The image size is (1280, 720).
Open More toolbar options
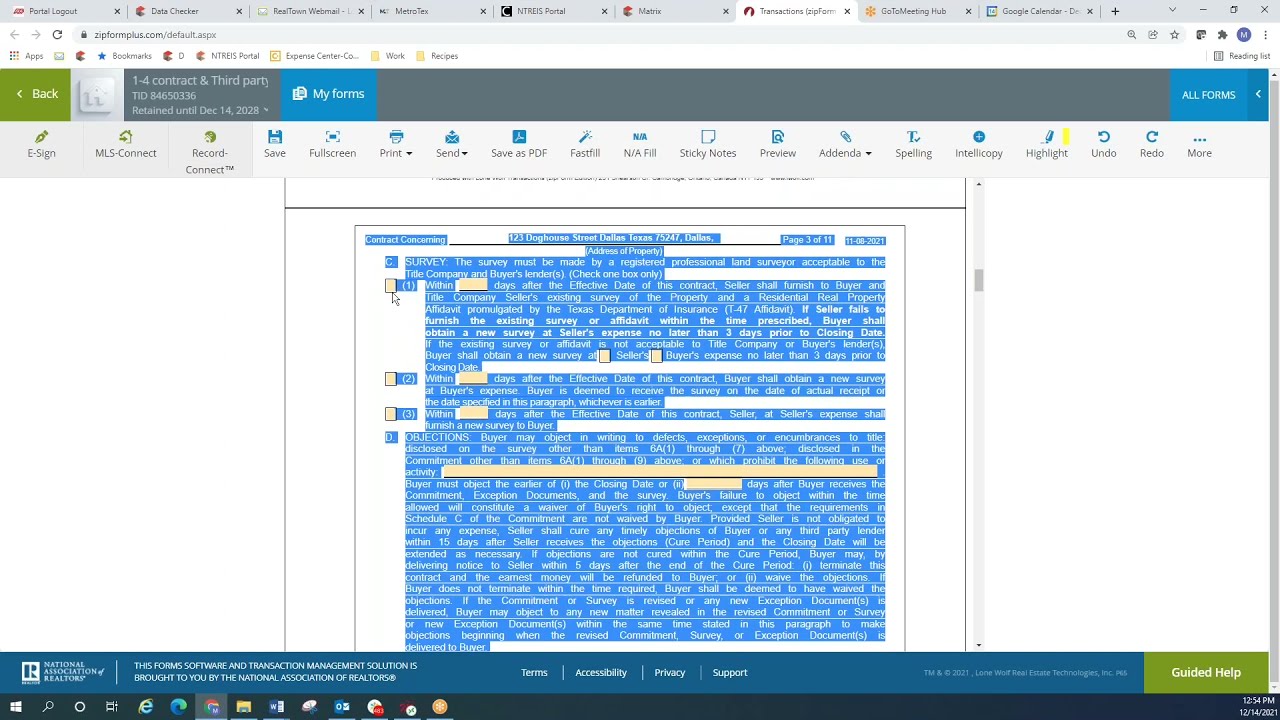point(1200,144)
